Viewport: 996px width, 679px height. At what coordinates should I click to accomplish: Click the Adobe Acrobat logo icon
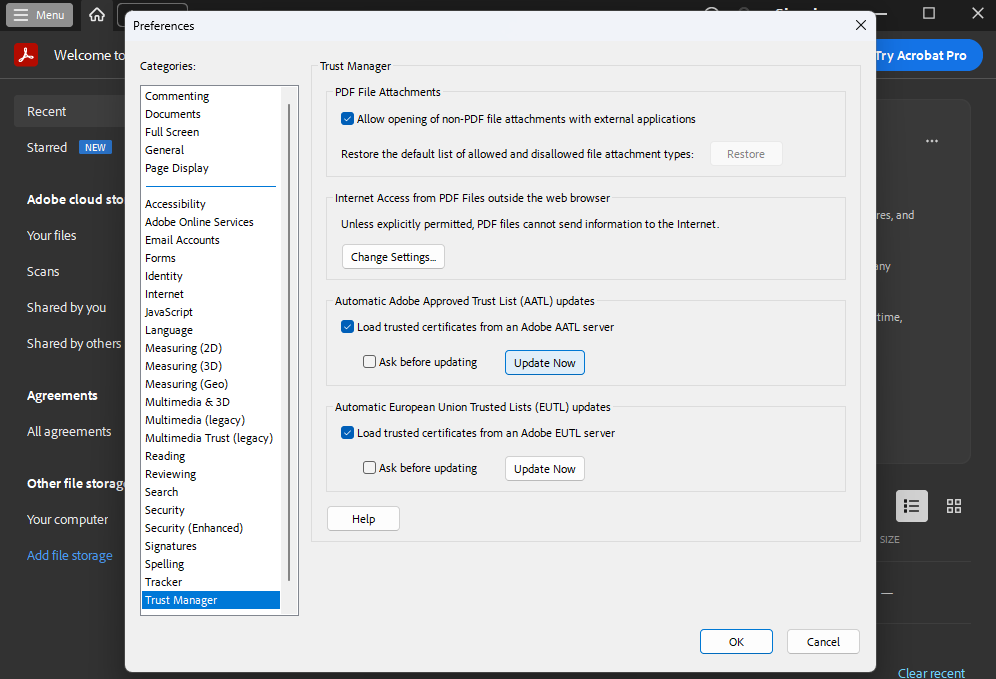coord(26,55)
